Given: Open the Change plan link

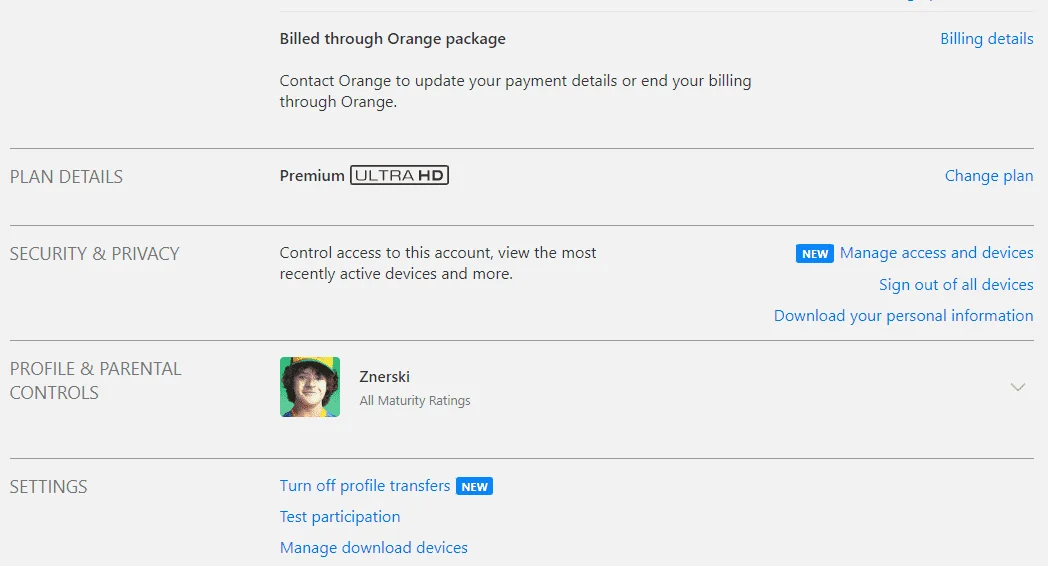Looking at the screenshot, I should [x=989, y=176].
